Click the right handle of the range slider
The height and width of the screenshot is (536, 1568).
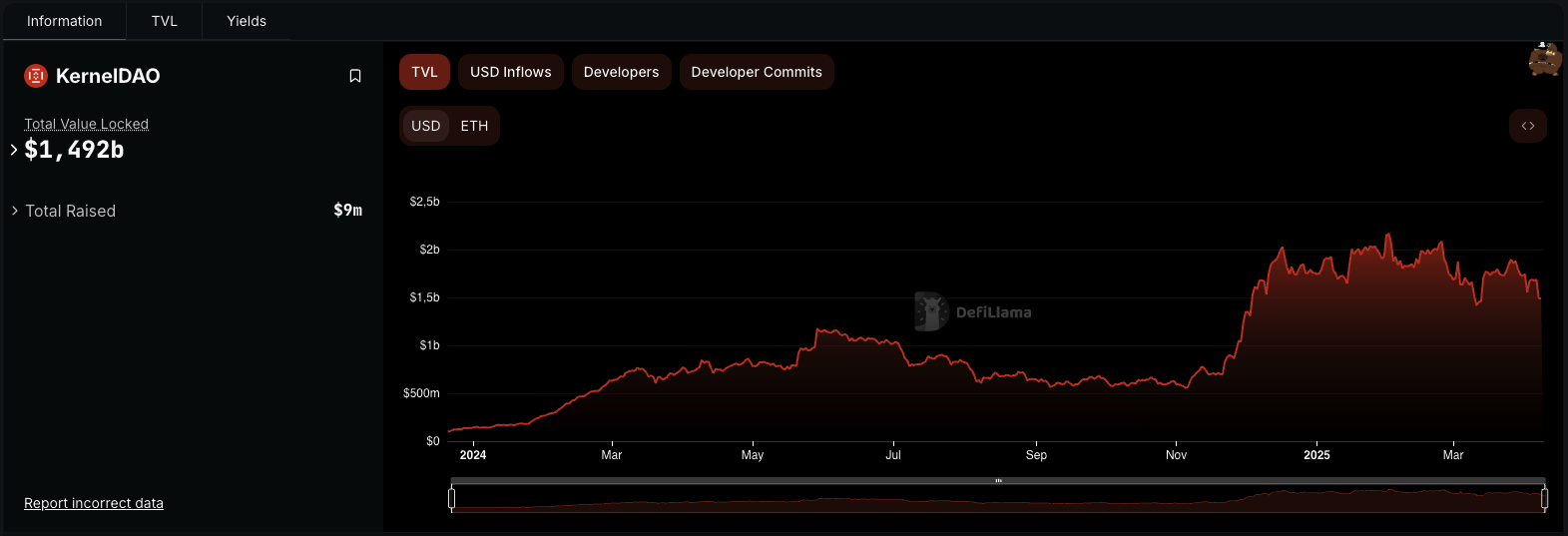1544,498
